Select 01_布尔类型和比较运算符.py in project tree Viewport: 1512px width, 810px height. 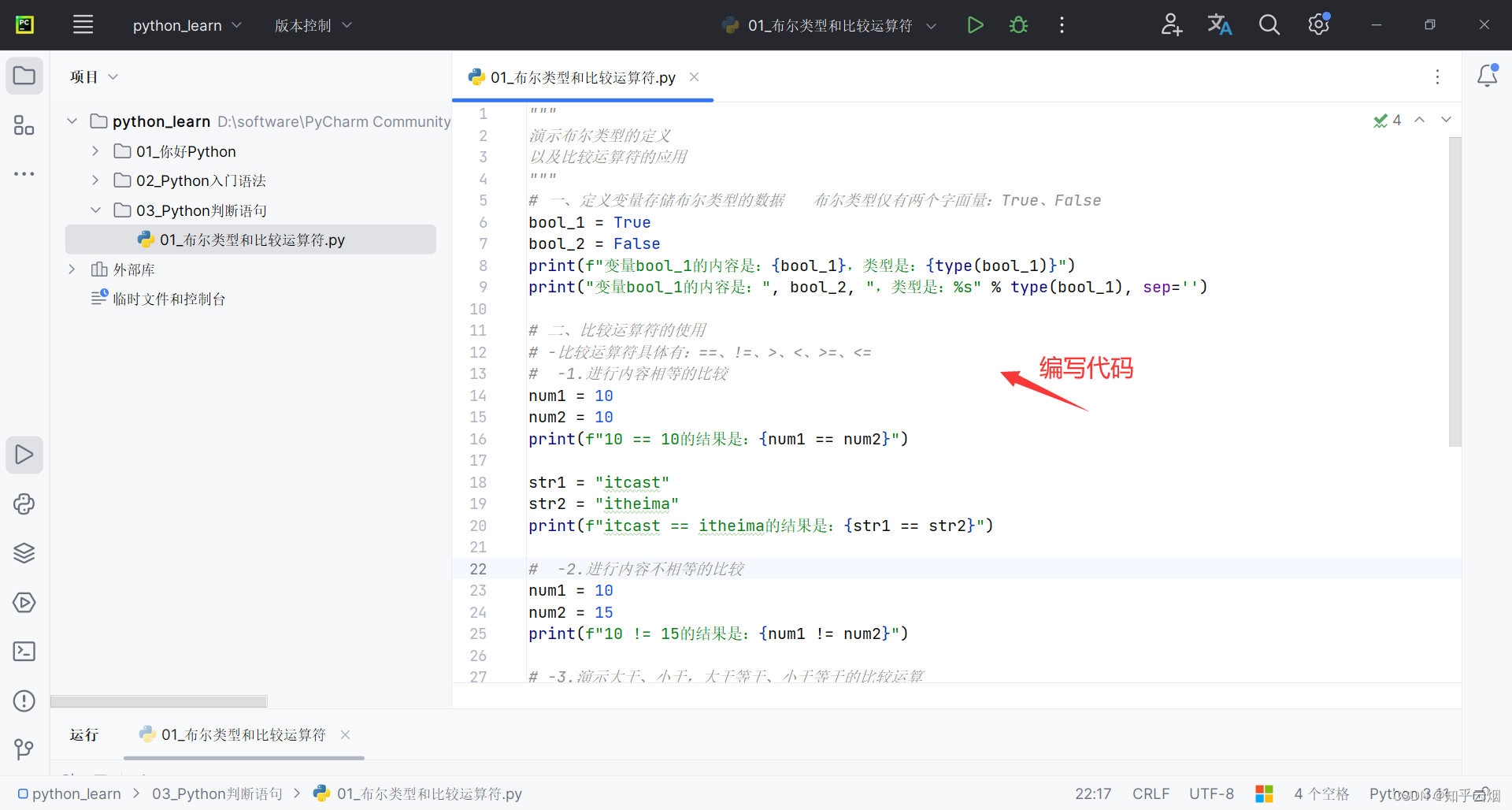pyautogui.click(x=250, y=240)
